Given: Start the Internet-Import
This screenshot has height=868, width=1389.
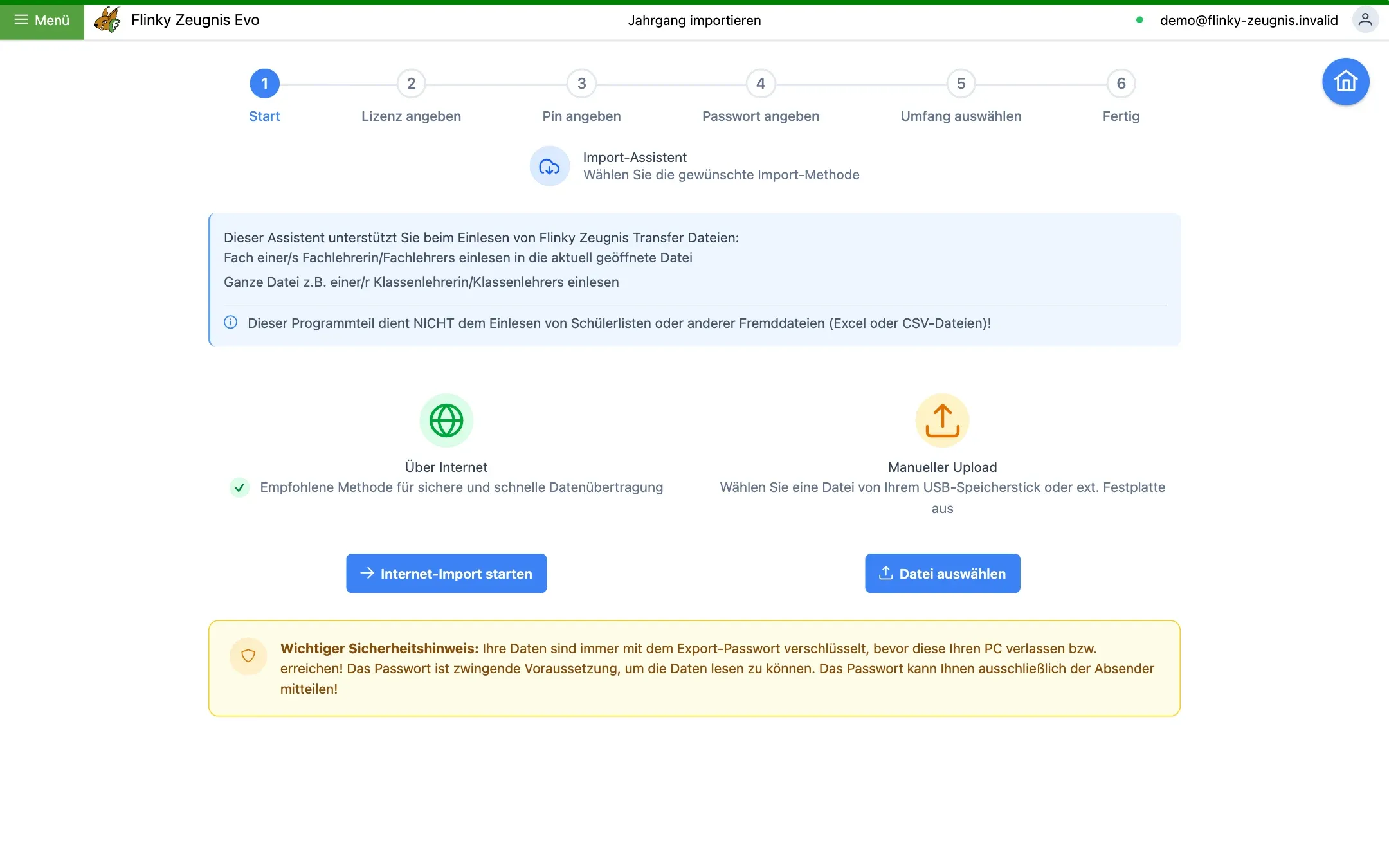Looking at the screenshot, I should tap(446, 573).
